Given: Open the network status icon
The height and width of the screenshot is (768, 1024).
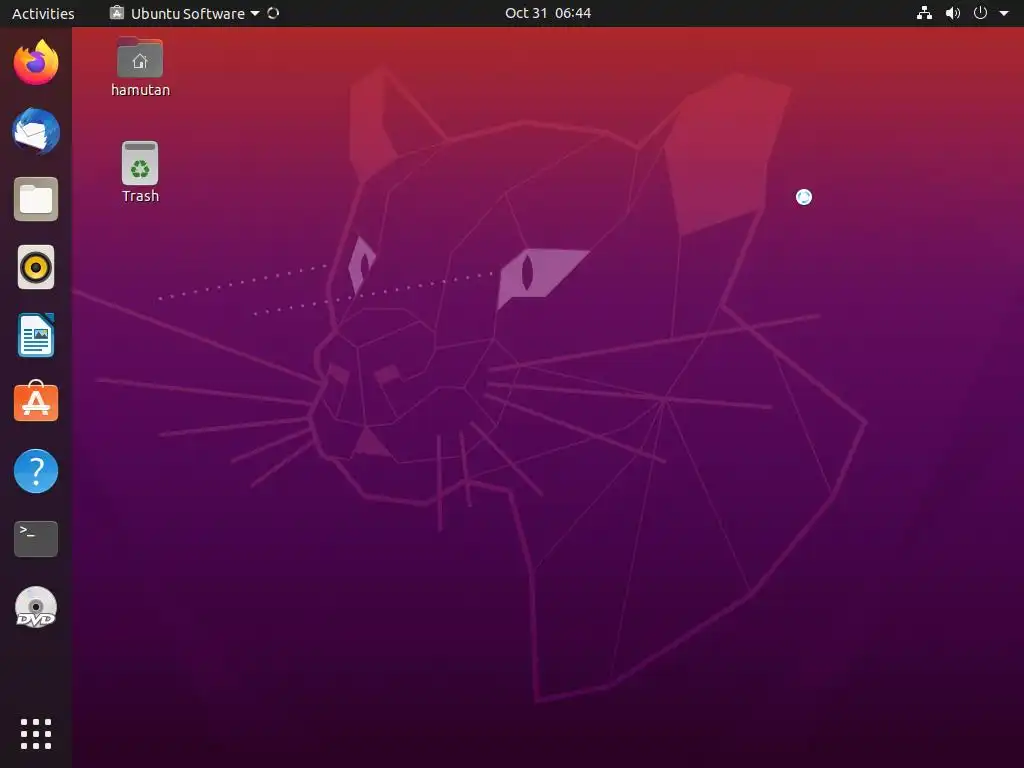Looking at the screenshot, I should (924, 13).
